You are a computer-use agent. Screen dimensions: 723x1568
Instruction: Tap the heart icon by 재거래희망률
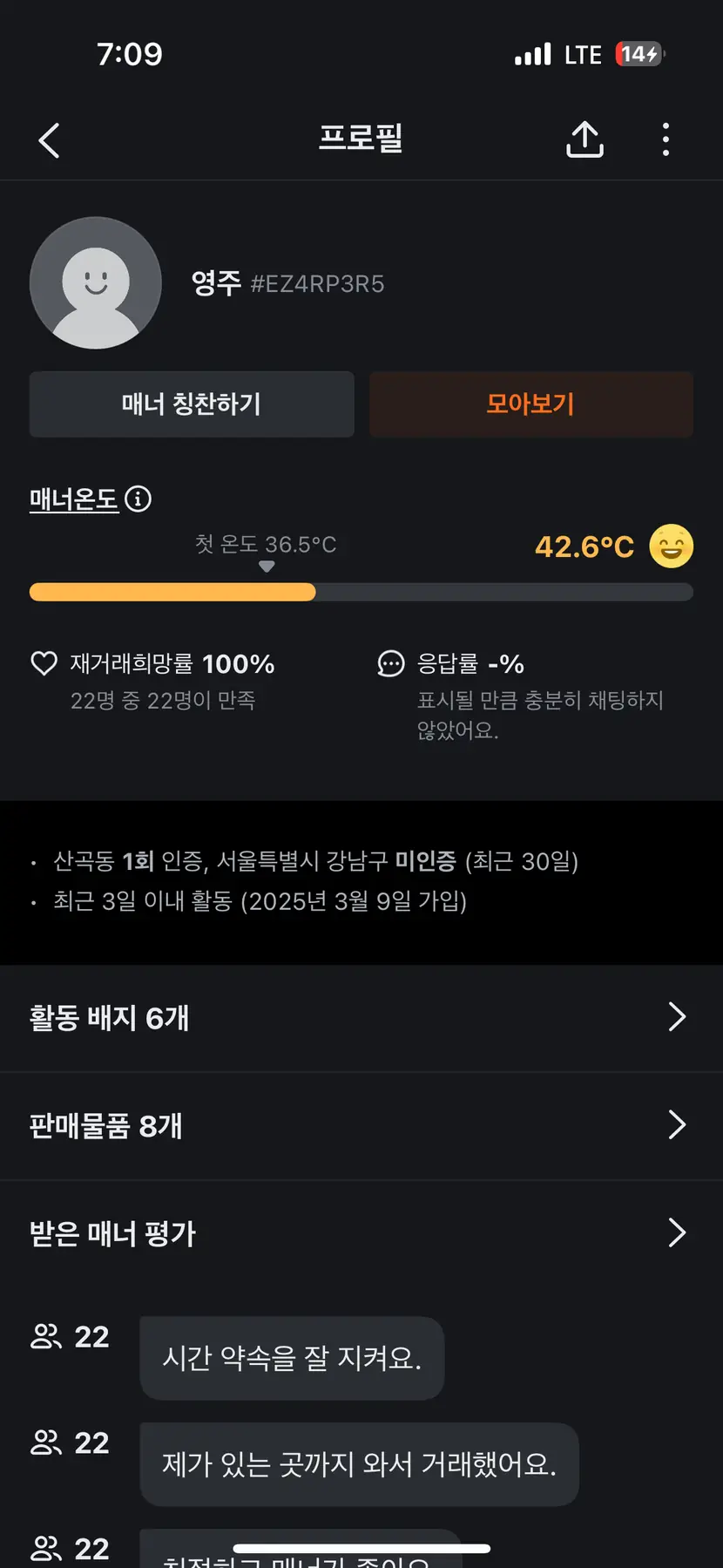(x=44, y=663)
